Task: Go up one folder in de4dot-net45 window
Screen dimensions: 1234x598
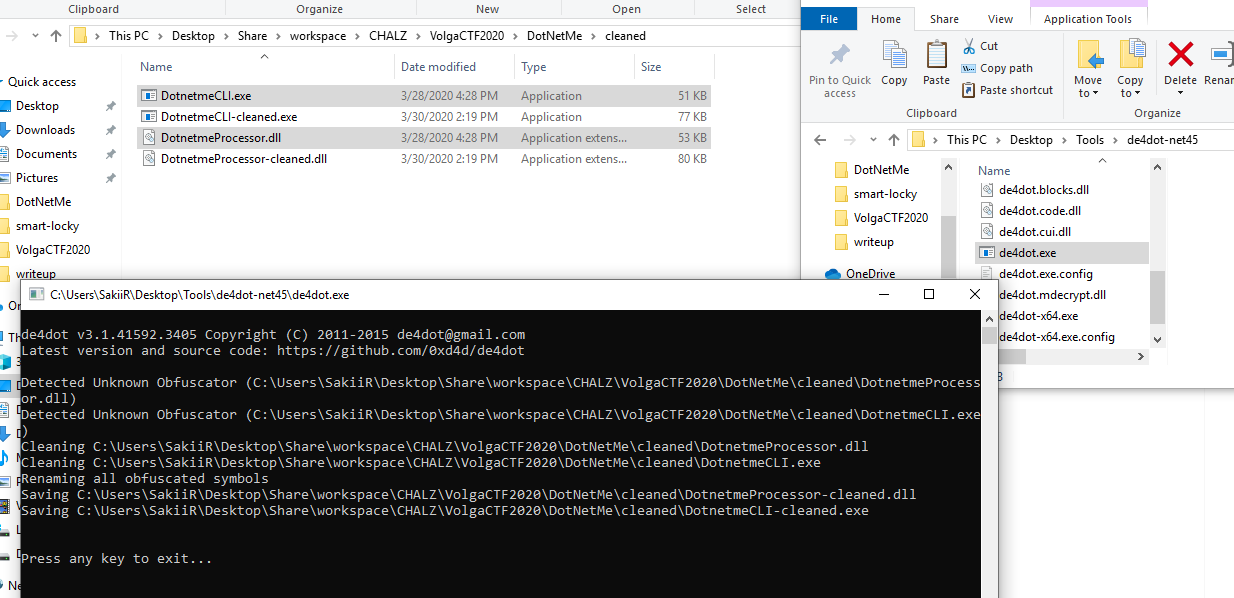Action: tap(895, 140)
